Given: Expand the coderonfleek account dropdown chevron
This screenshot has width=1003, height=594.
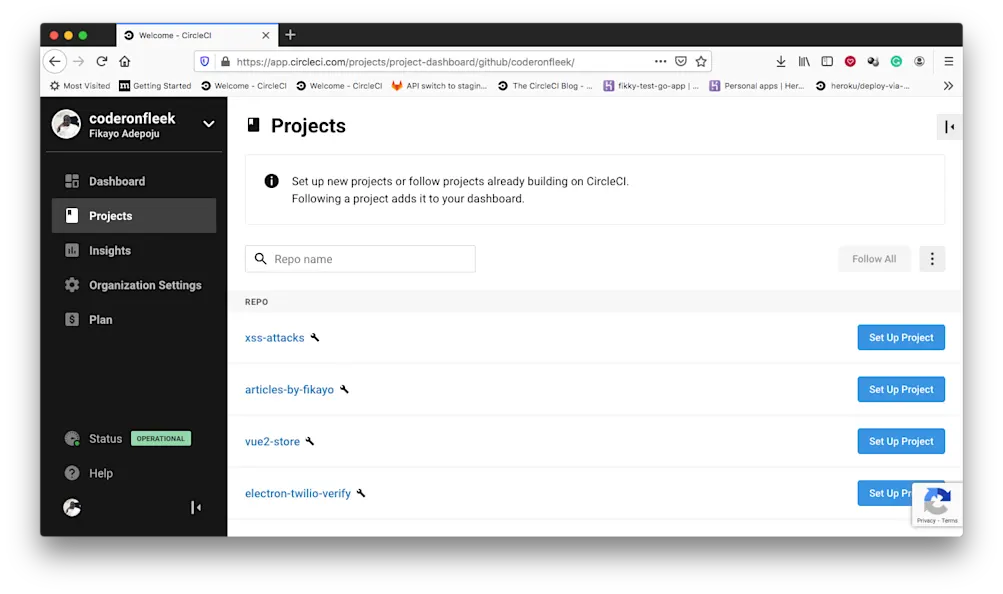Looking at the screenshot, I should [207, 125].
